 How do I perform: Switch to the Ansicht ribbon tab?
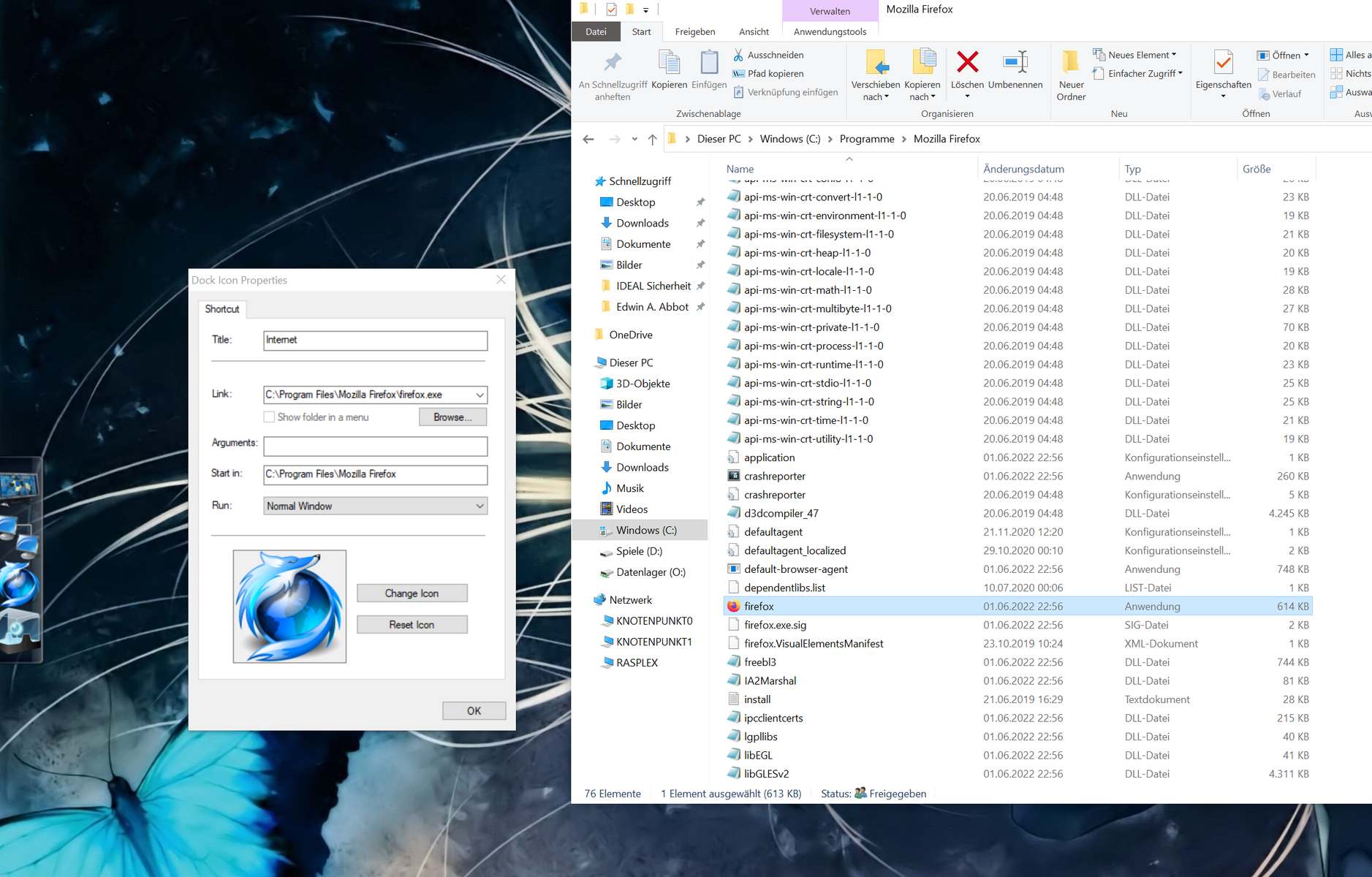point(753,31)
